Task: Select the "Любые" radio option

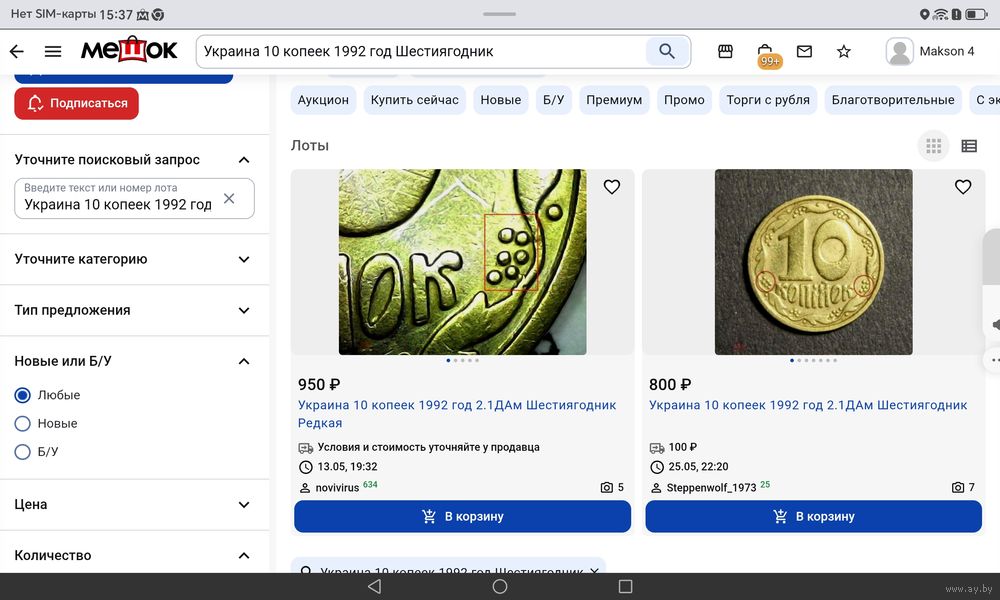Action: point(23,395)
